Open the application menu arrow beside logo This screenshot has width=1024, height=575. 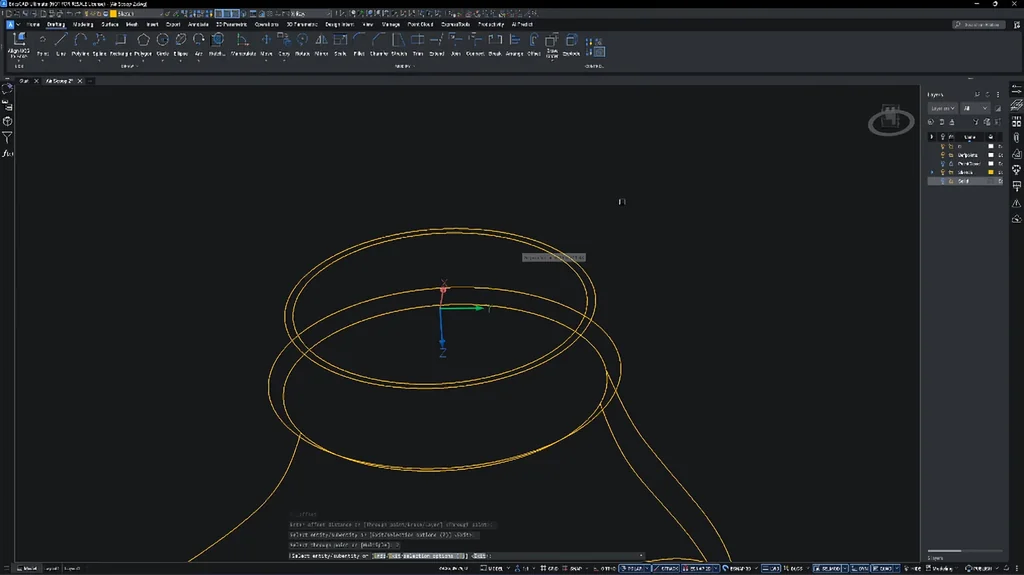(18, 24)
